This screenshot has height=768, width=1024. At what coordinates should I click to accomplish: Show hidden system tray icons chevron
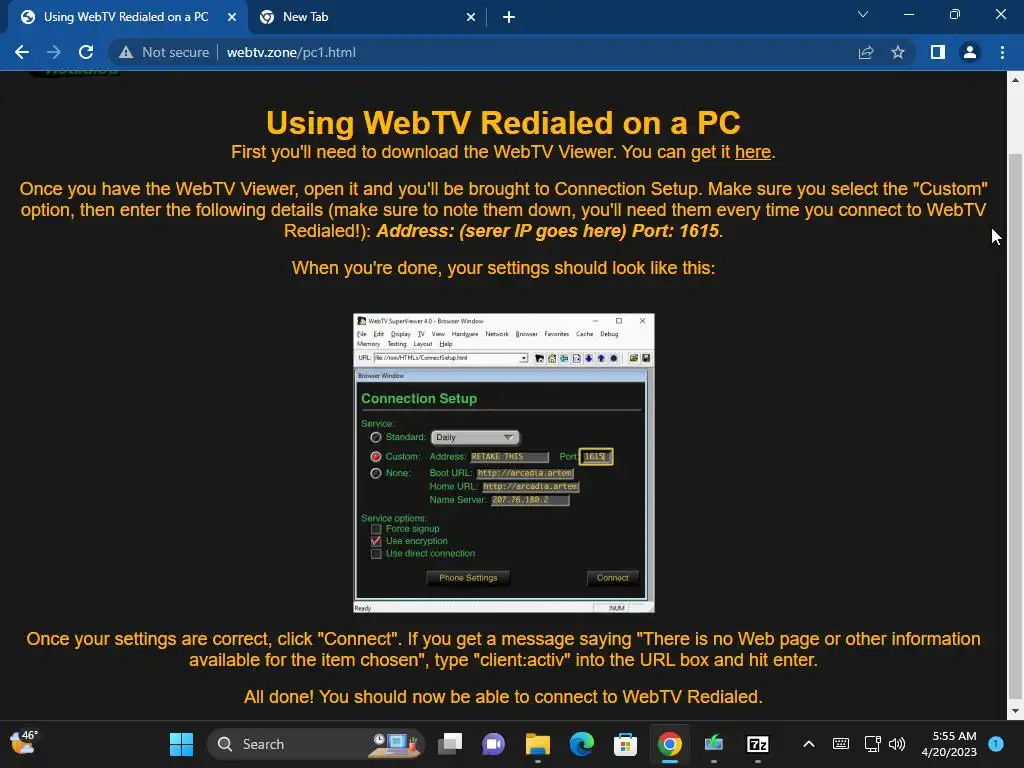(808, 744)
